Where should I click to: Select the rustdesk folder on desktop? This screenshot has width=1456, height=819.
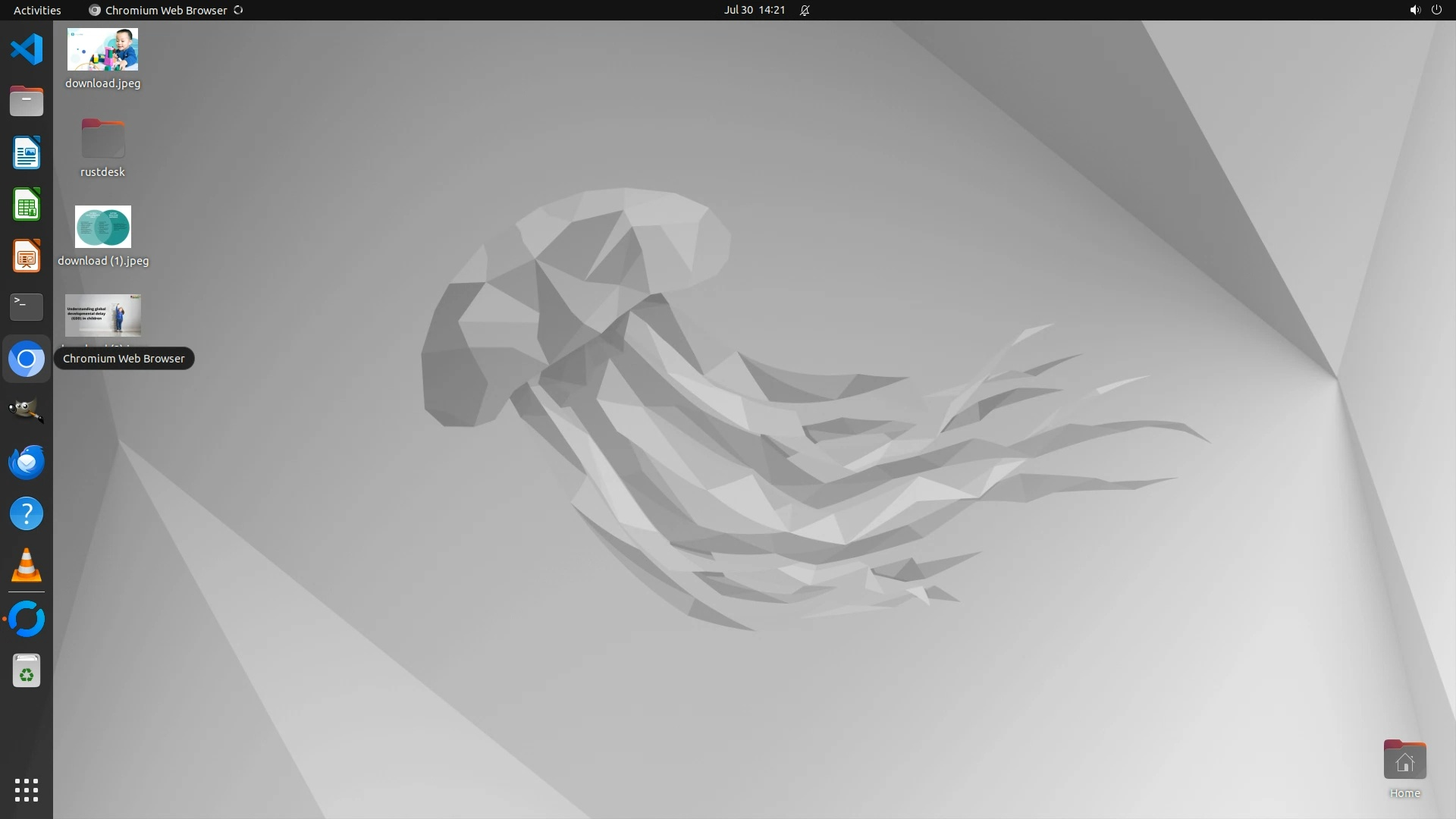pyautogui.click(x=102, y=140)
